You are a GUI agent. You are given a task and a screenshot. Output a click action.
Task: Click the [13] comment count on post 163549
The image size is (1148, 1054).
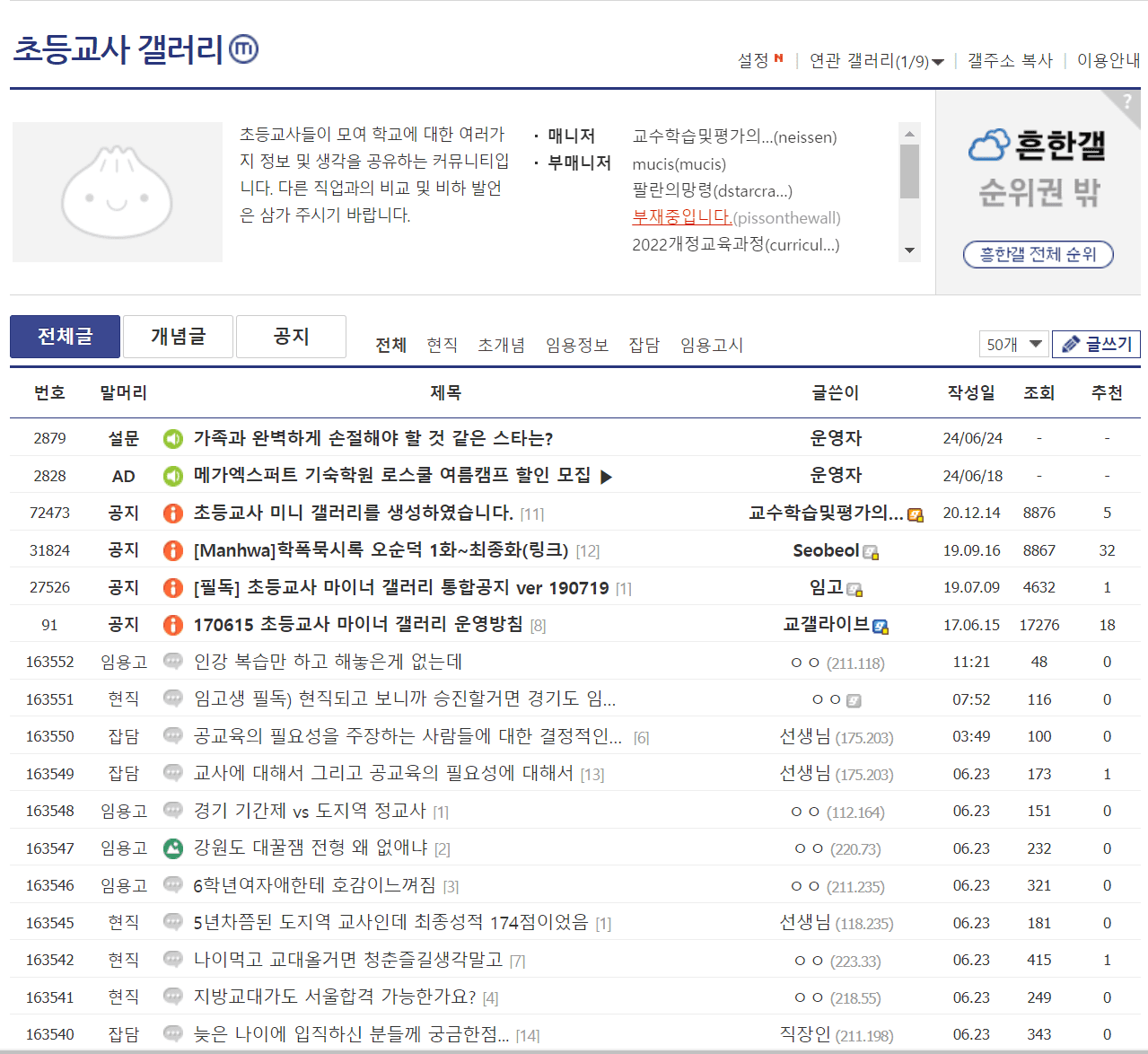[x=592, y=775]
